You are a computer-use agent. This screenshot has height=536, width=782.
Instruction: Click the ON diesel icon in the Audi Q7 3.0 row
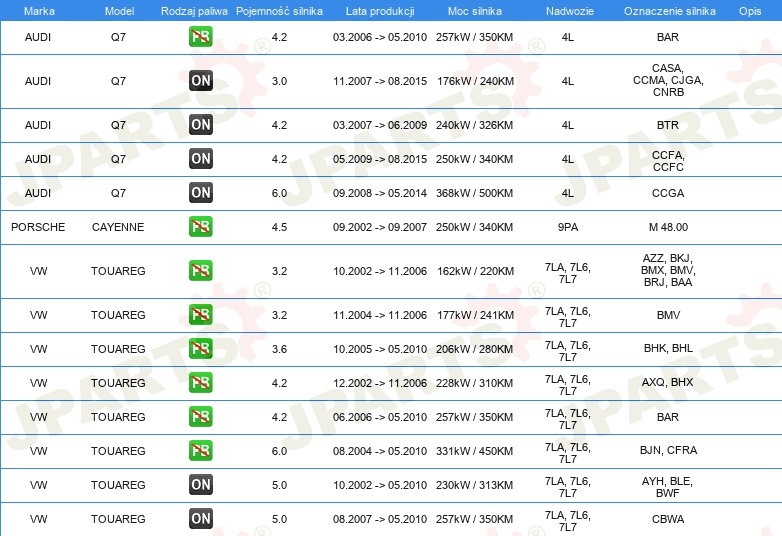point(201,82)
